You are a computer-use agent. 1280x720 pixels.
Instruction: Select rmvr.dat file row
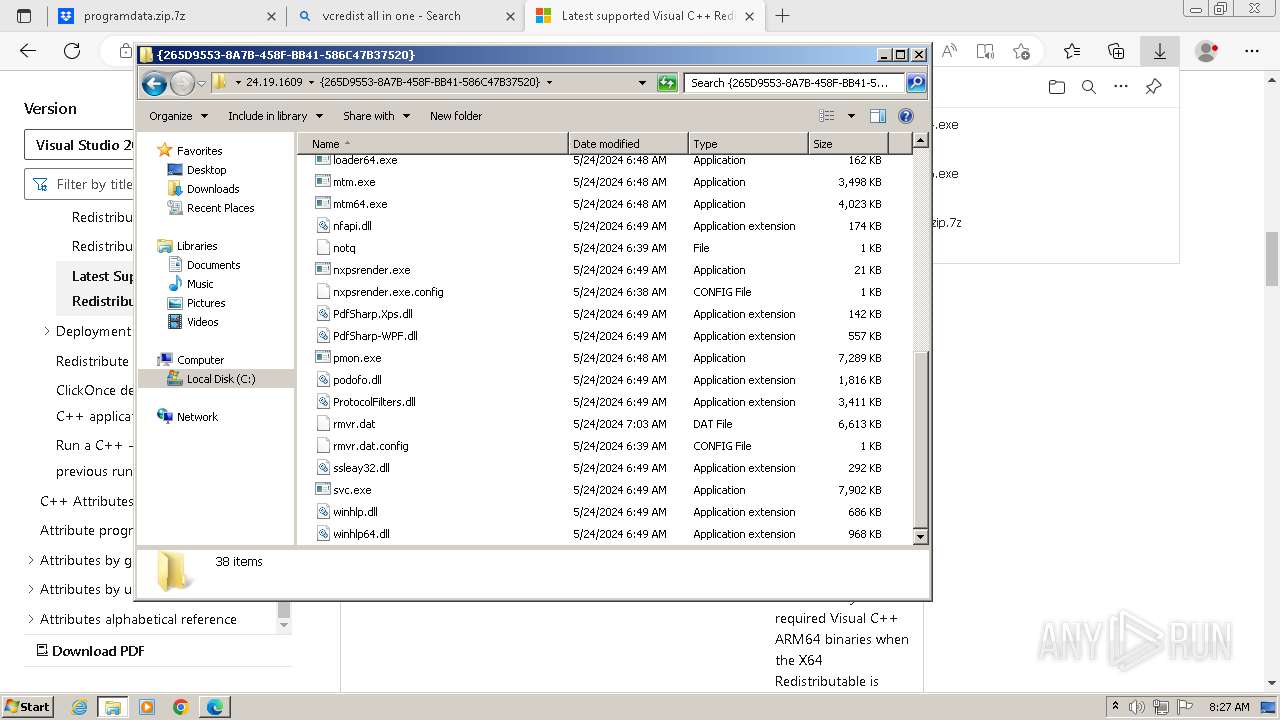click(x=605, y=424)
